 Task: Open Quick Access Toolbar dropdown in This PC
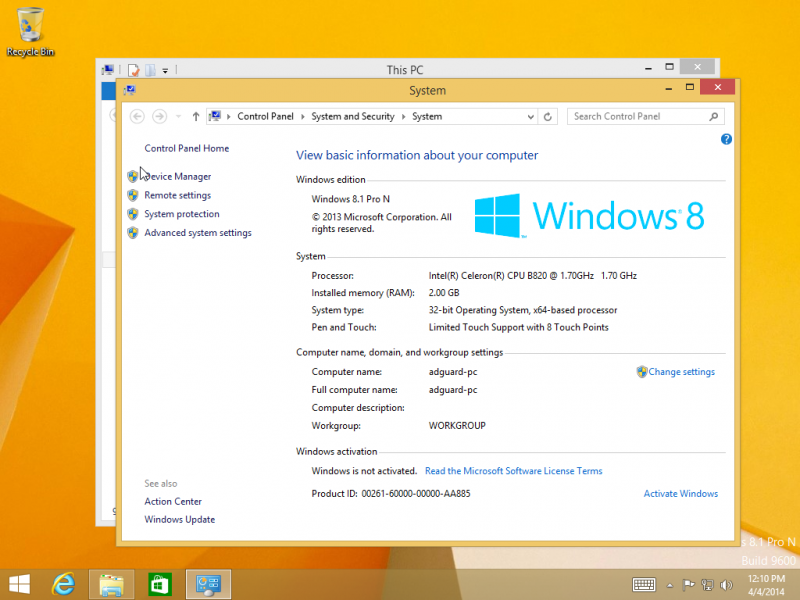pos(165,70)
